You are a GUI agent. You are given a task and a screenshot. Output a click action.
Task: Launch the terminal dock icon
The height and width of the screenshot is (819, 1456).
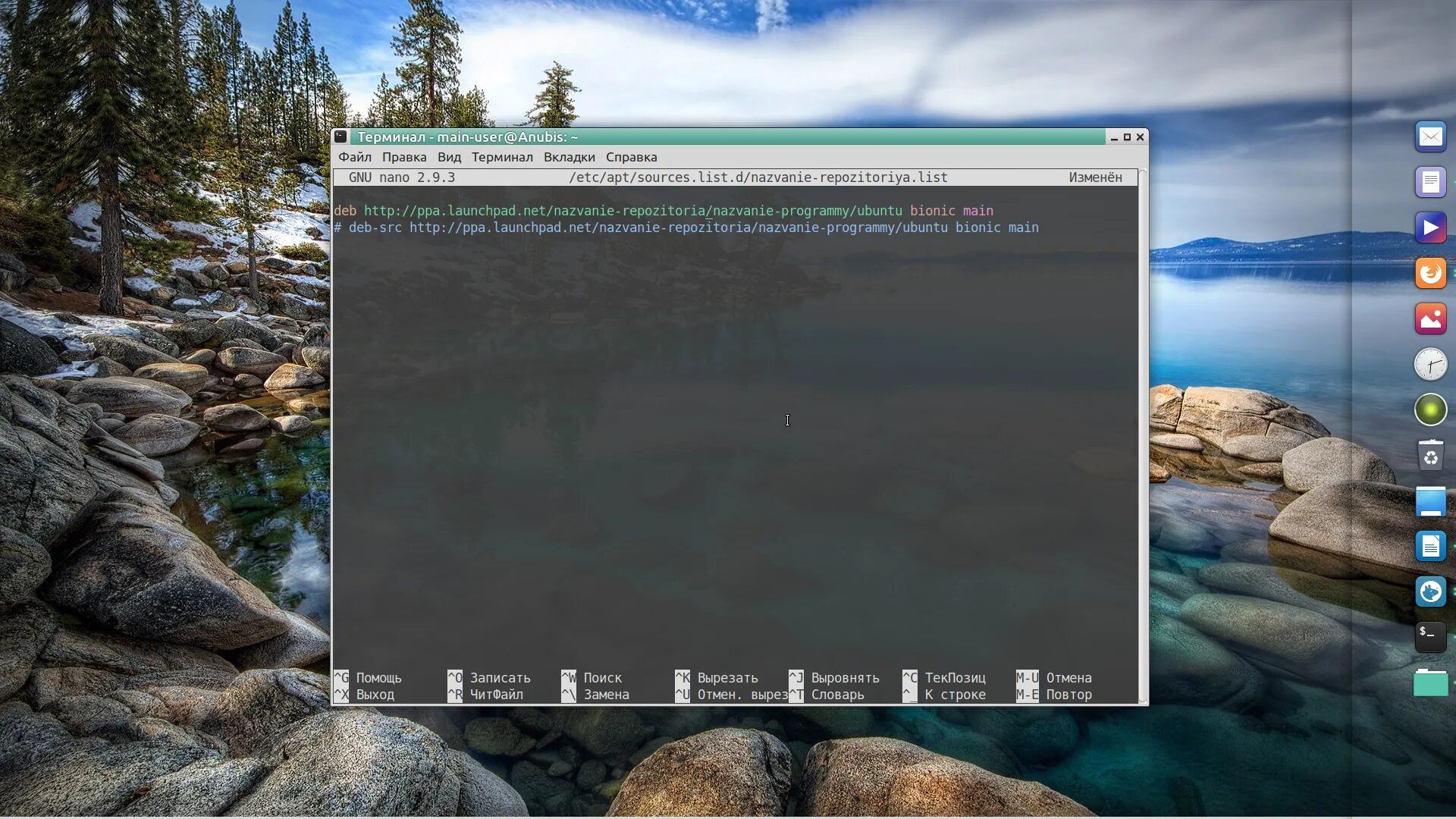(x=1430, y=637)
